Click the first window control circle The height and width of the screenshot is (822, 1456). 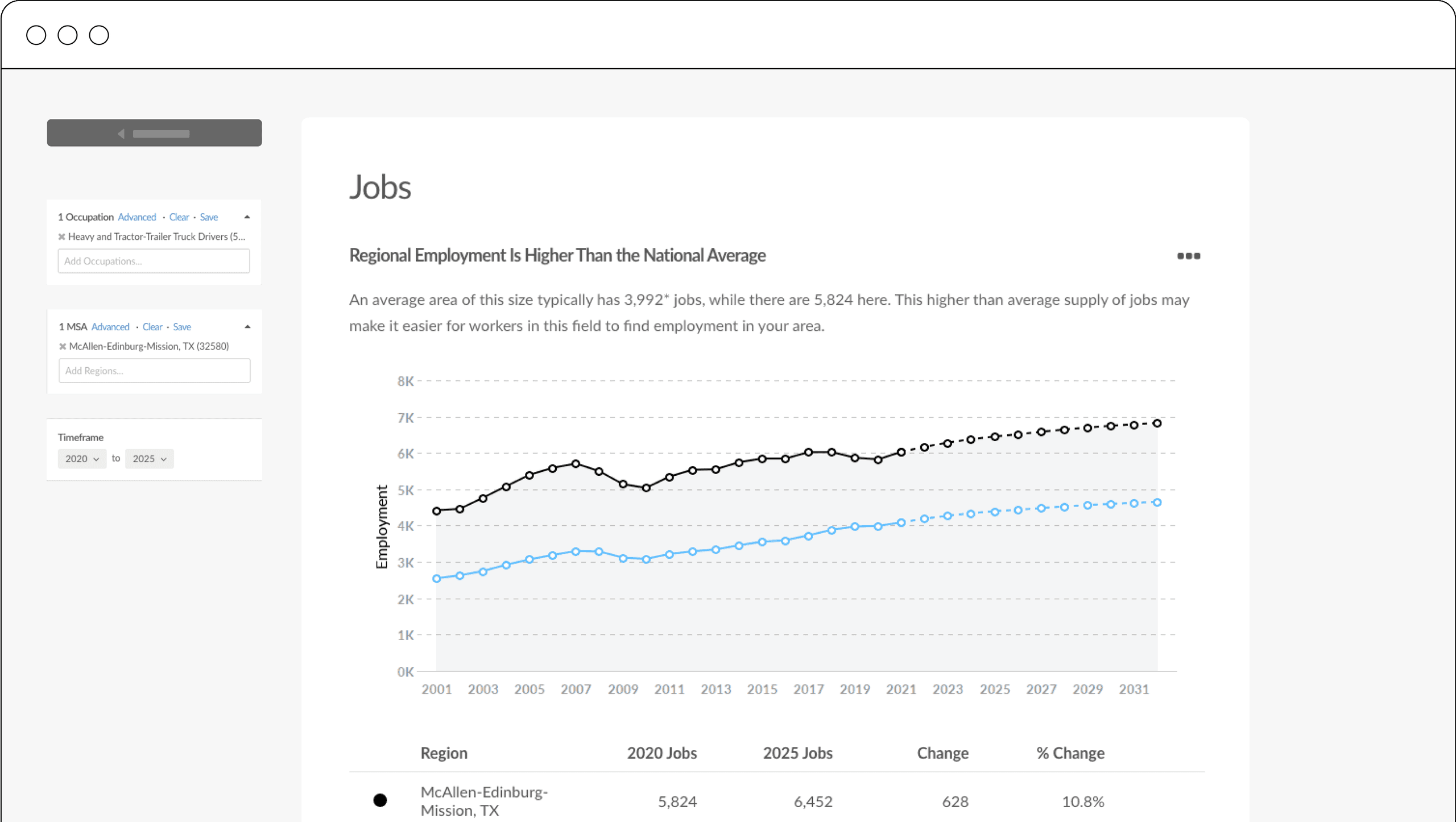[36, 35]
